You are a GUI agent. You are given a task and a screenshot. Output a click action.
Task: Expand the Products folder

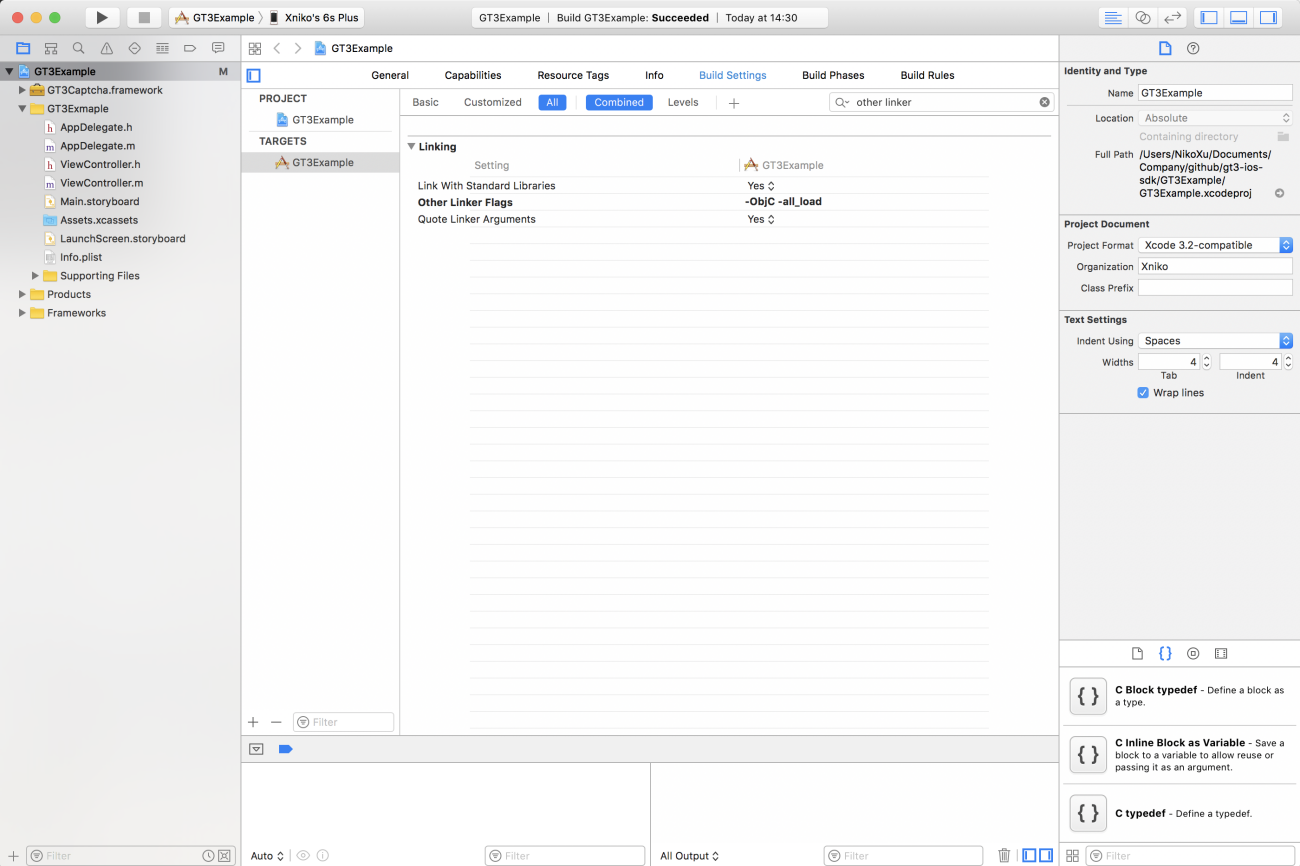coord(23,294)
